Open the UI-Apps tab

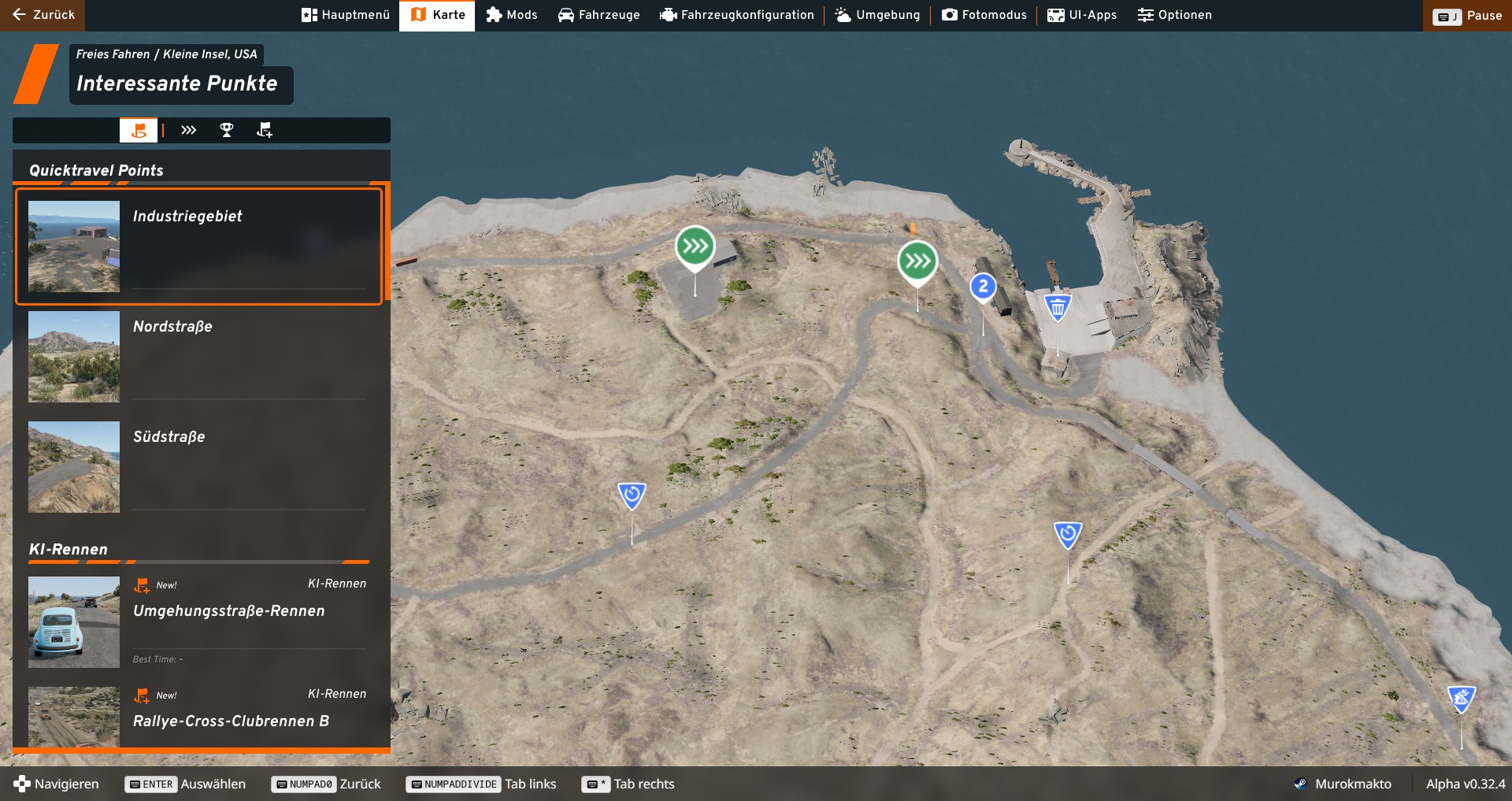(x=1082, y=15)
